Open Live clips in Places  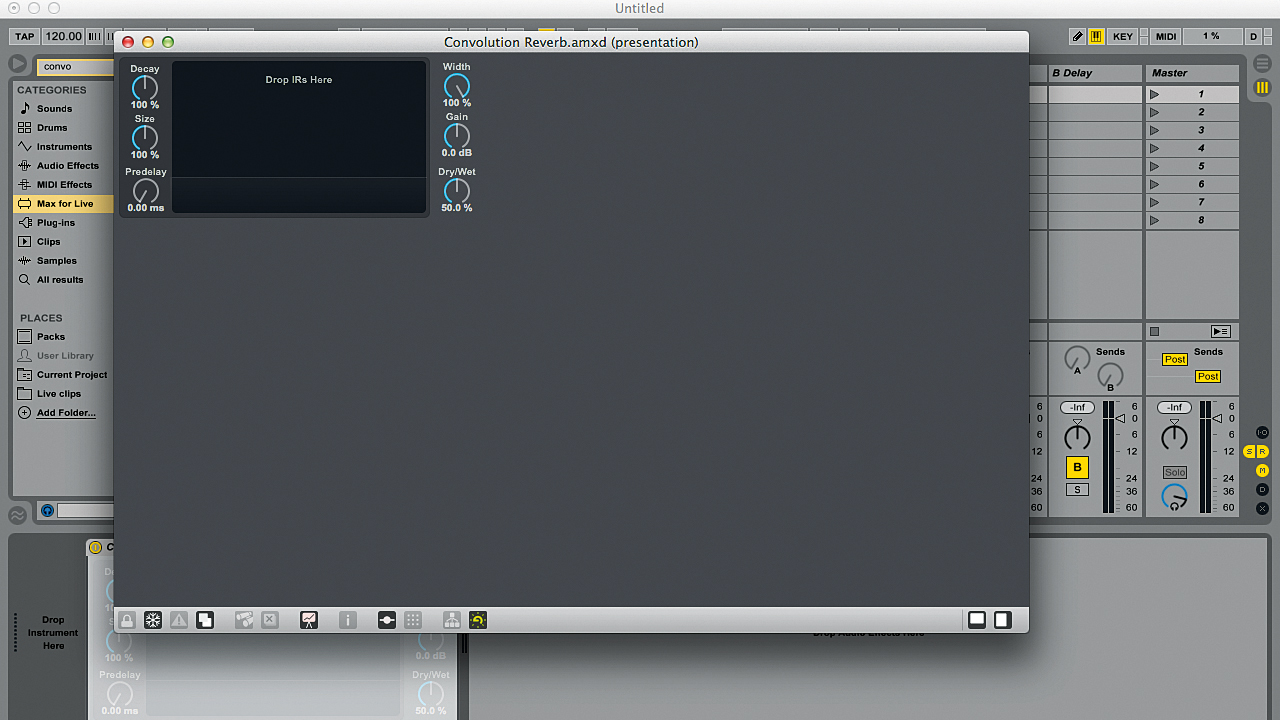point(59,393)
